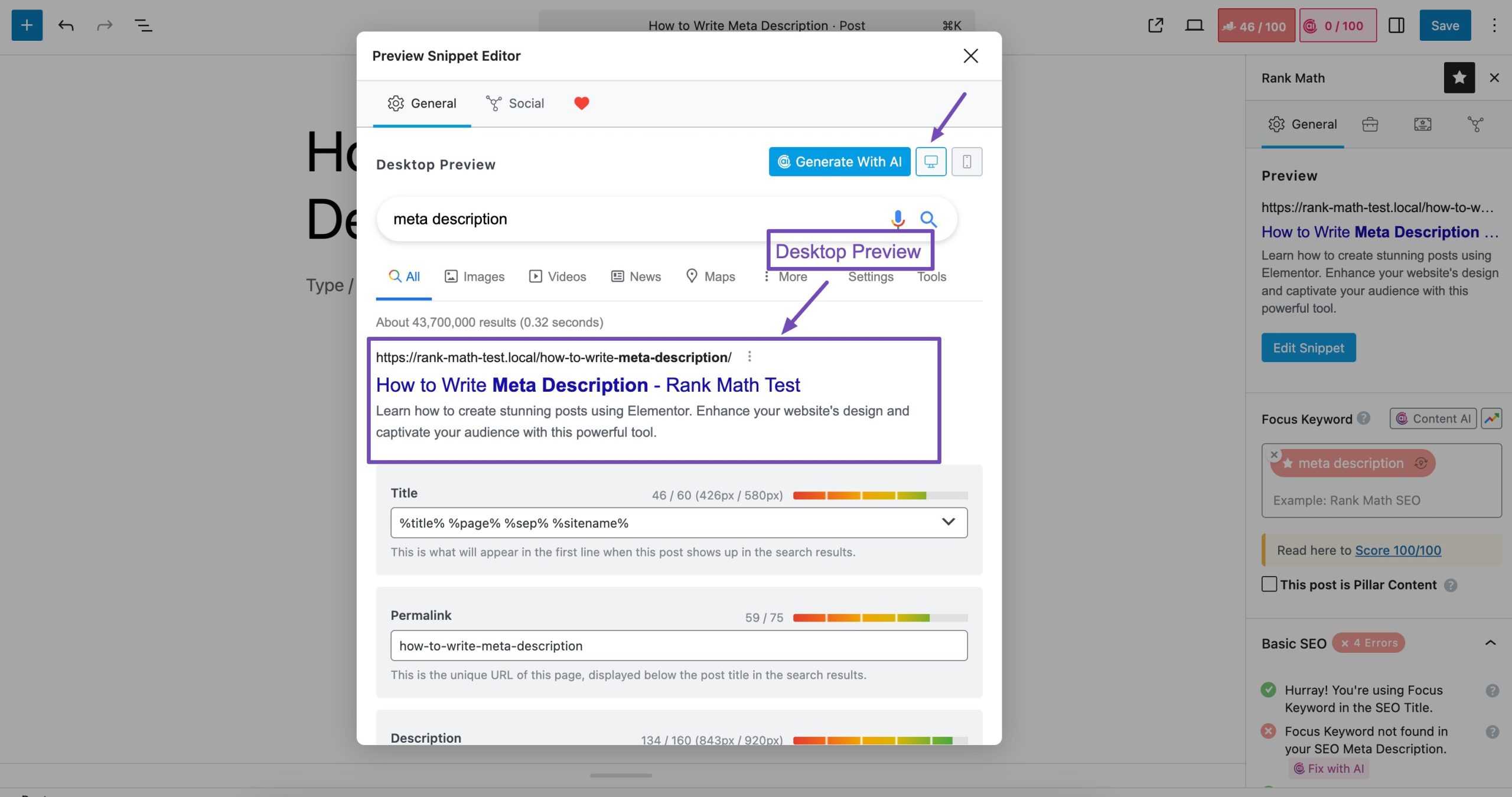
Task: Select the All results tab
Action: [404, 276]
